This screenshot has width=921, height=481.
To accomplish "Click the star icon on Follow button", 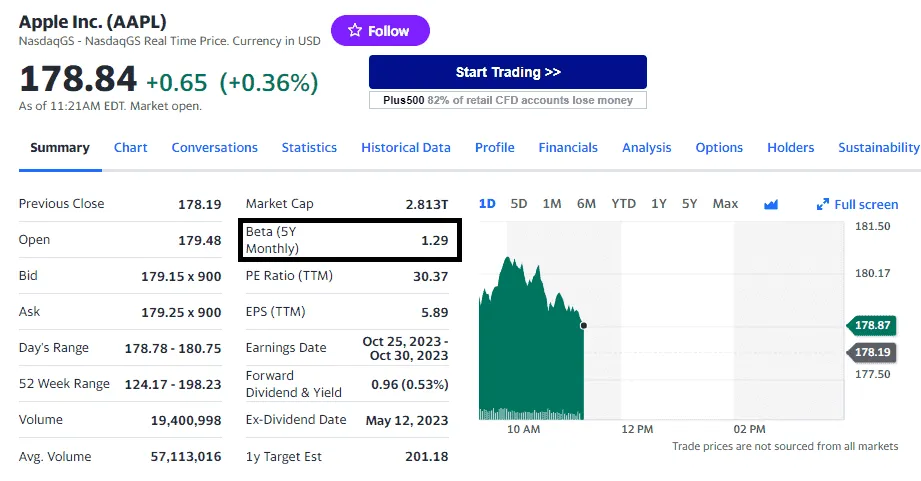I will (x=355, y=31).
